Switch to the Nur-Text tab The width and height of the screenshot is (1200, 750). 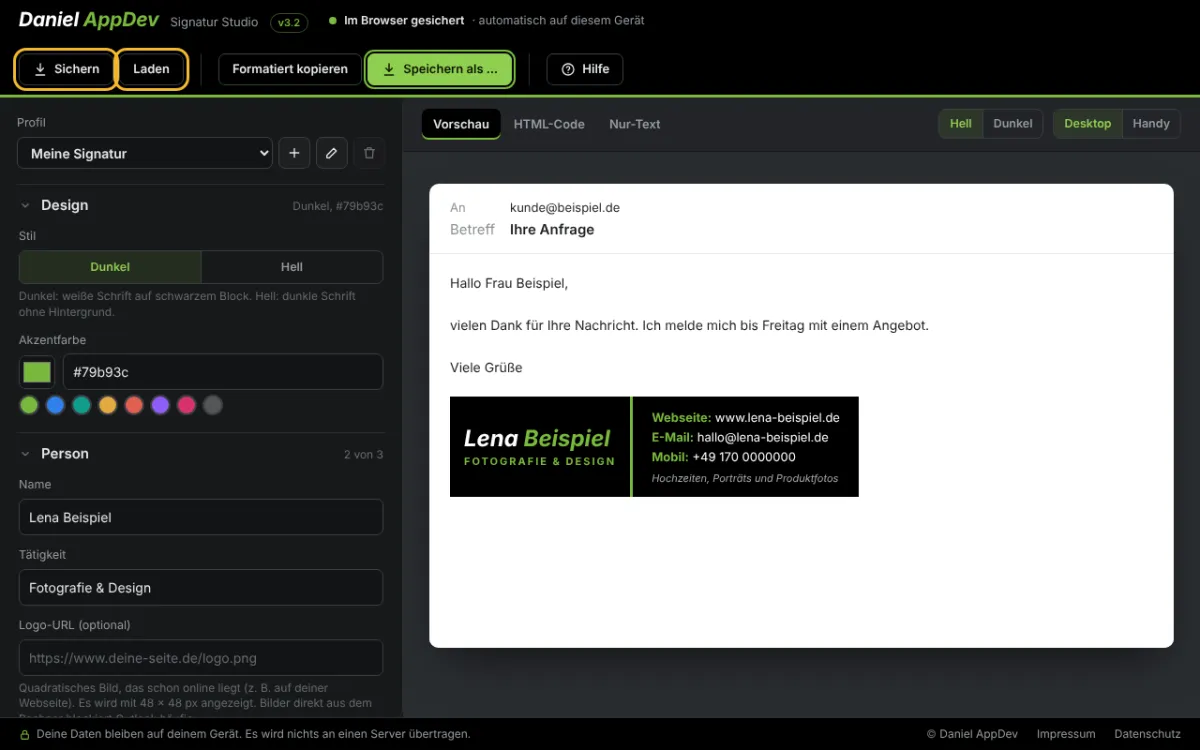coord(635,124)
